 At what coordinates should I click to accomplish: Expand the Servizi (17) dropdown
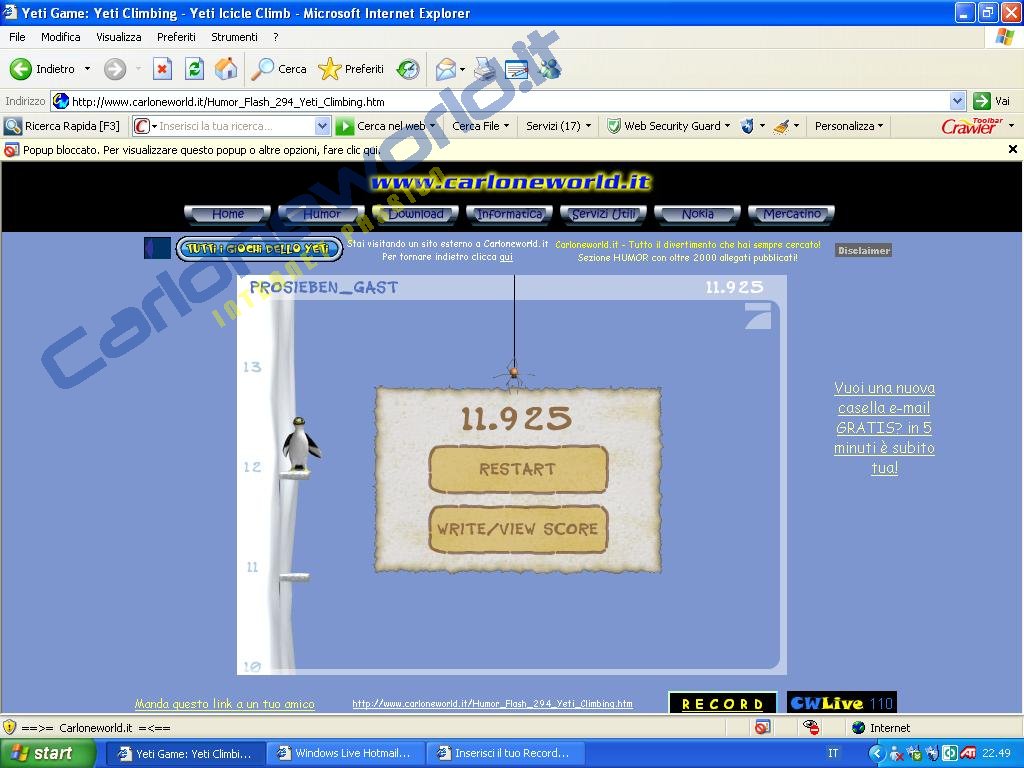point(588,126)
